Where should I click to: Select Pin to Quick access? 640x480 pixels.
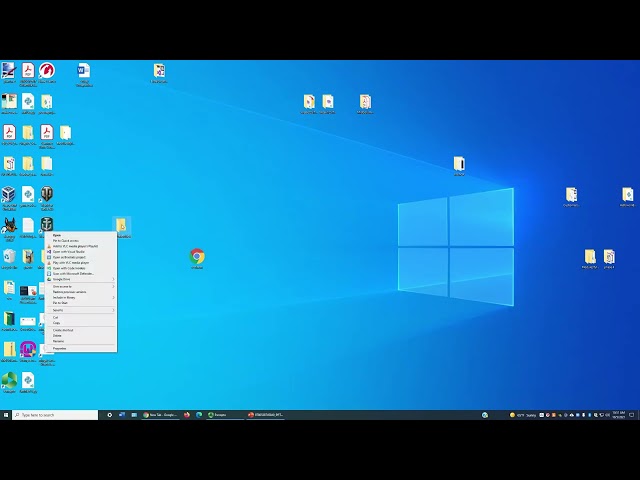(x=81, y=241)
